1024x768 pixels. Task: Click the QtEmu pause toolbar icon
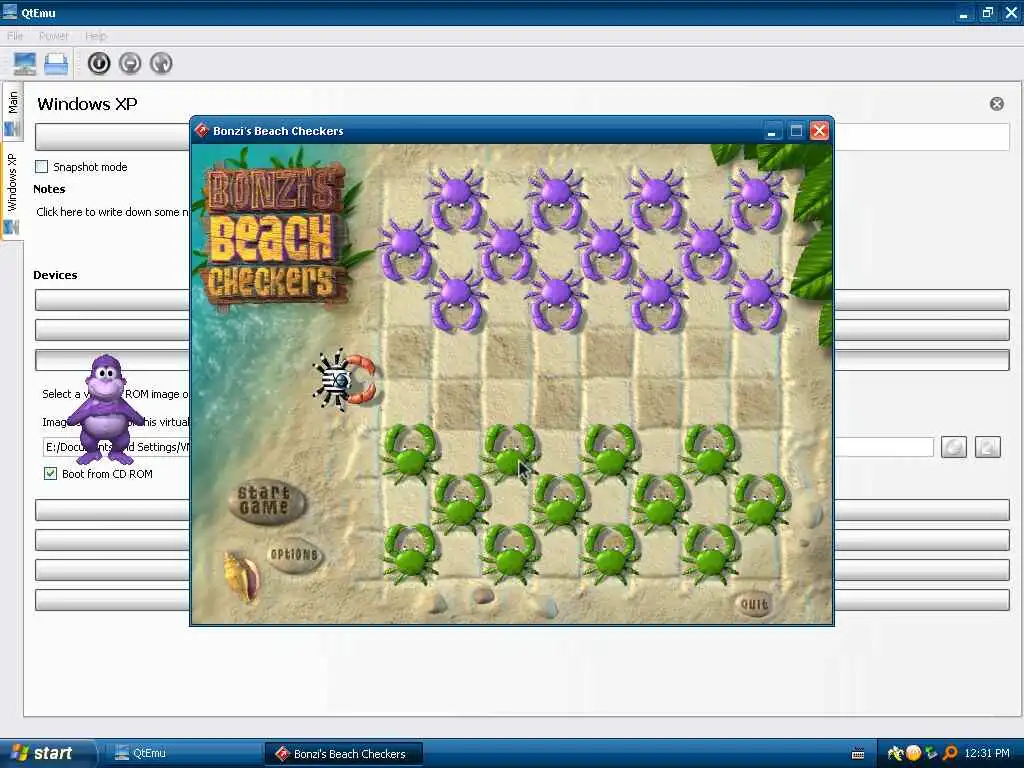131,63
